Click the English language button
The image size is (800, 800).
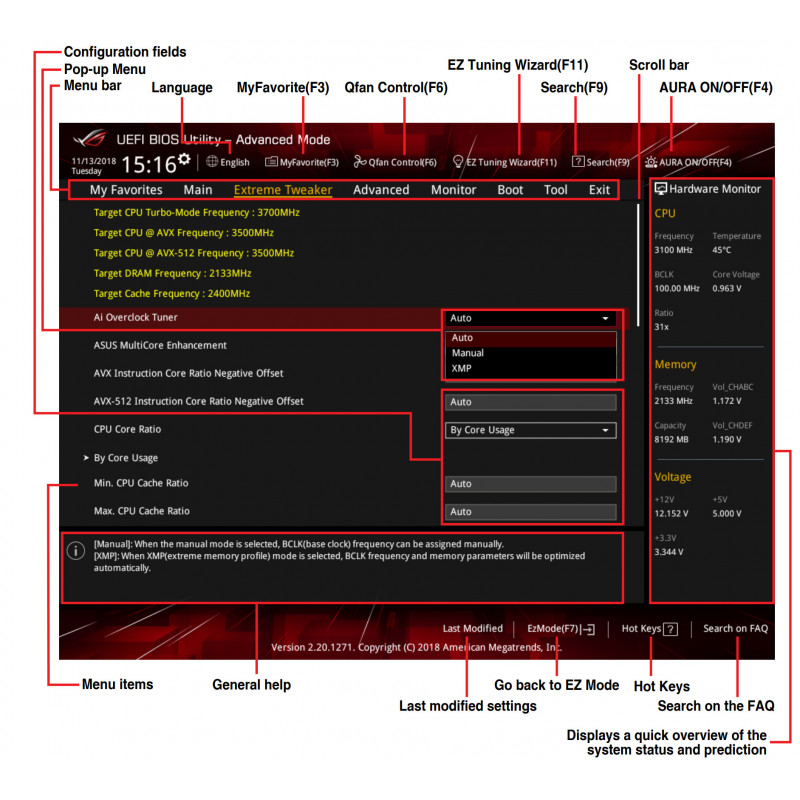click(x=235, y=162)
